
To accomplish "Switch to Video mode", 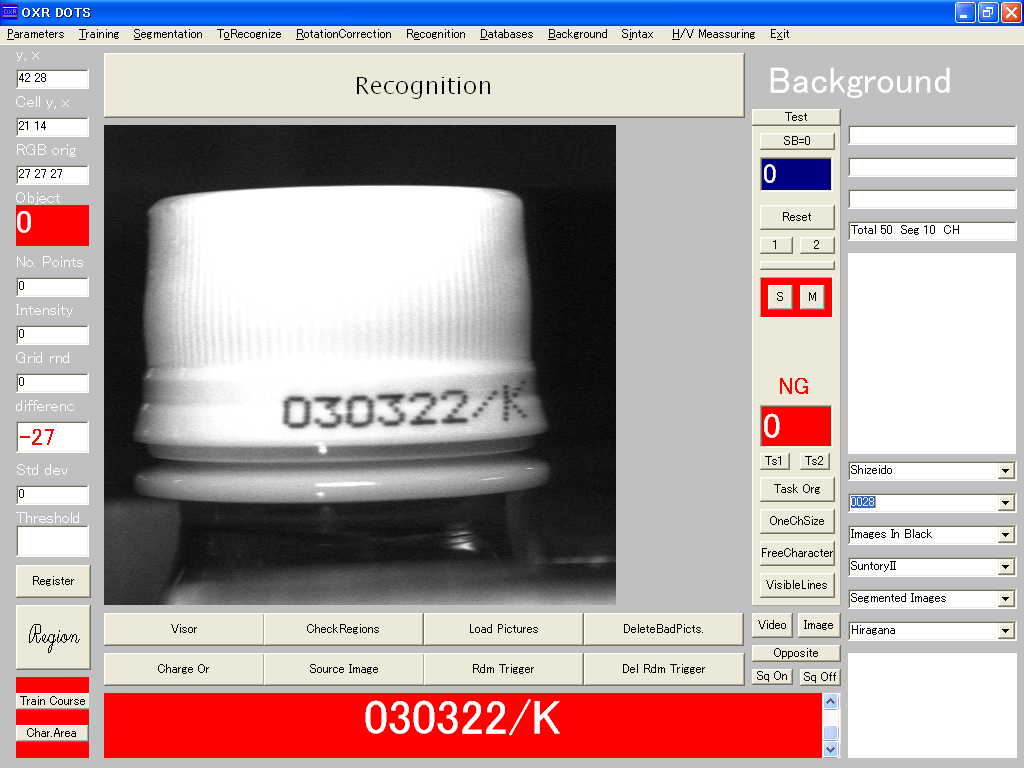I will [x=772, y=625].
